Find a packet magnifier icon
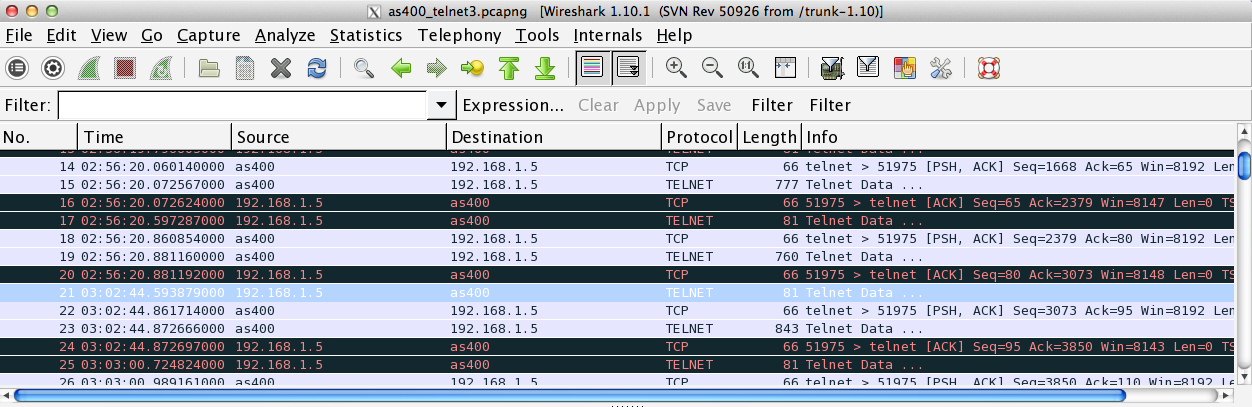 click(364, 68)
